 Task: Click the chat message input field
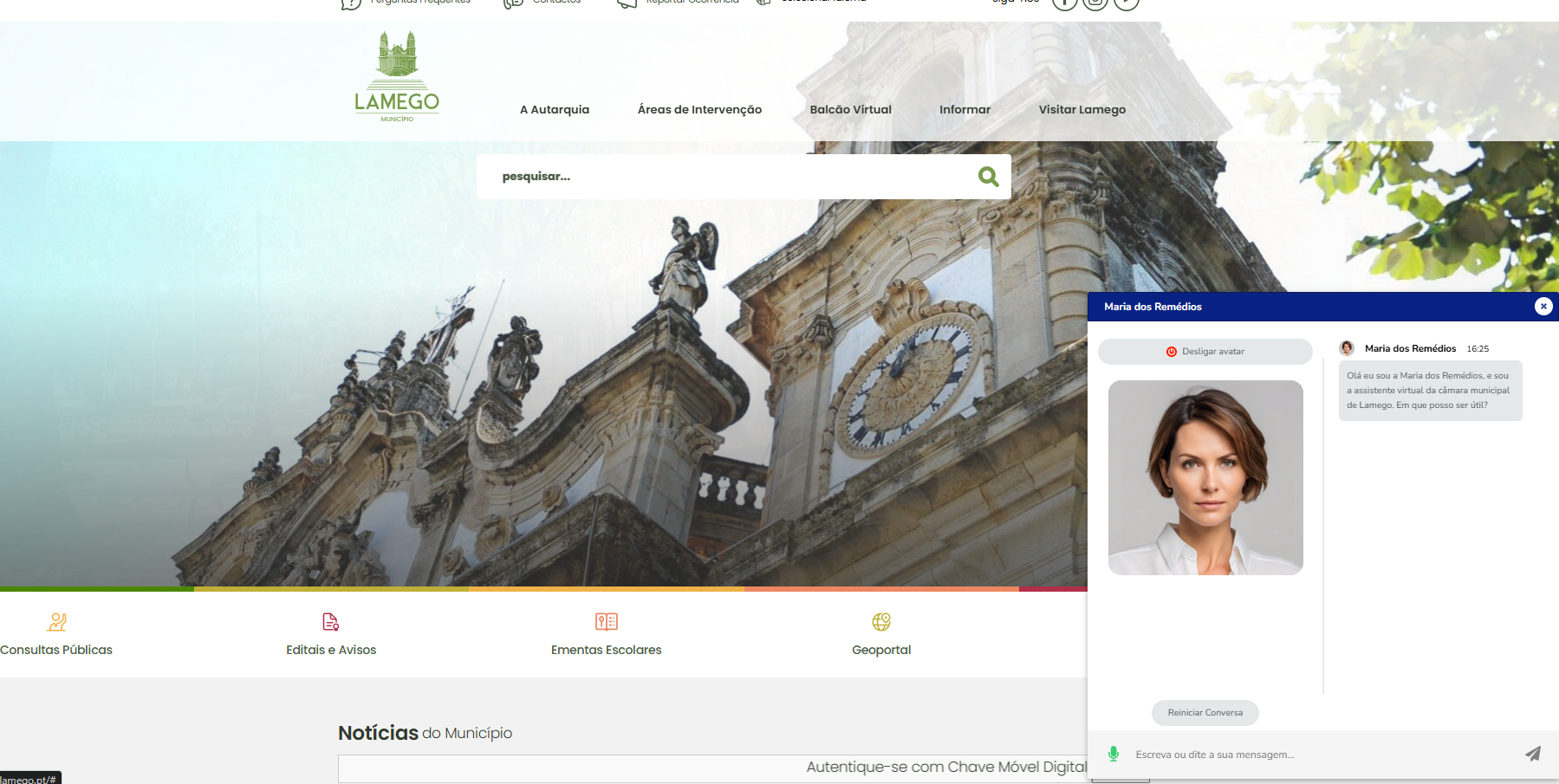point(1317,755)
